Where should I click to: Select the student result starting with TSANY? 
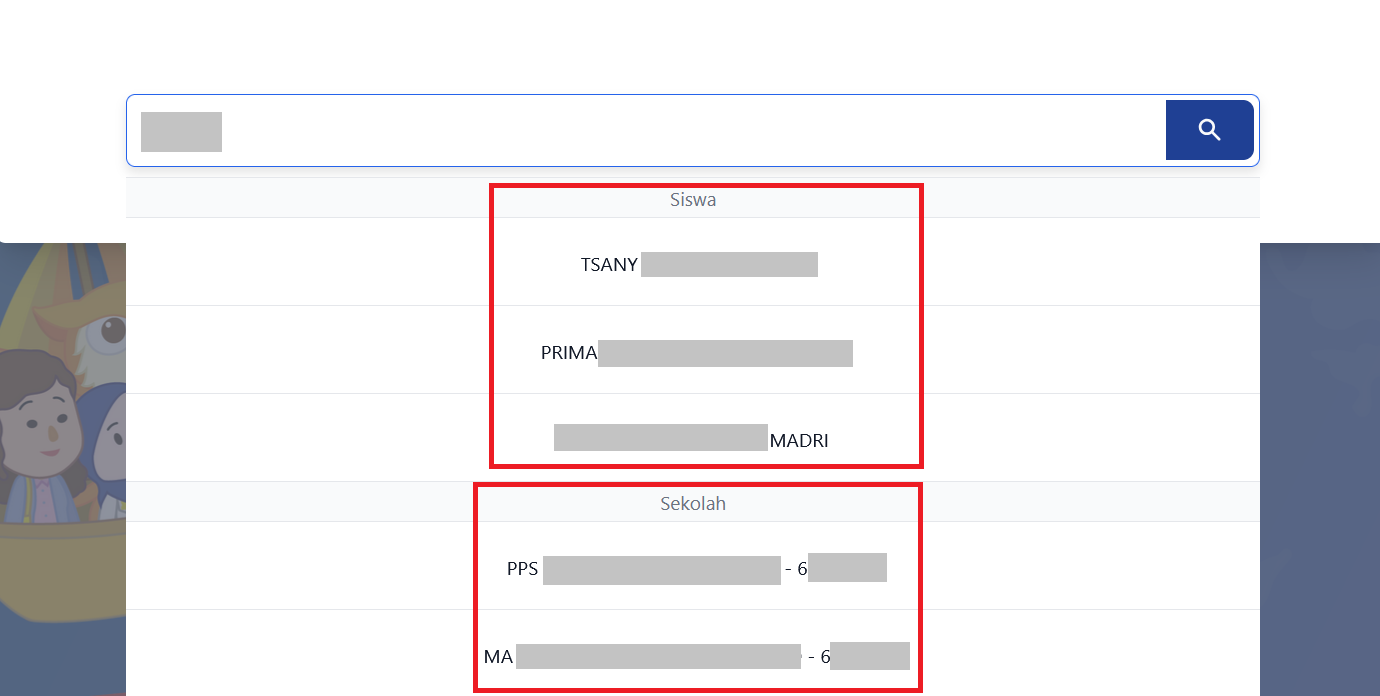coord(698,265)
